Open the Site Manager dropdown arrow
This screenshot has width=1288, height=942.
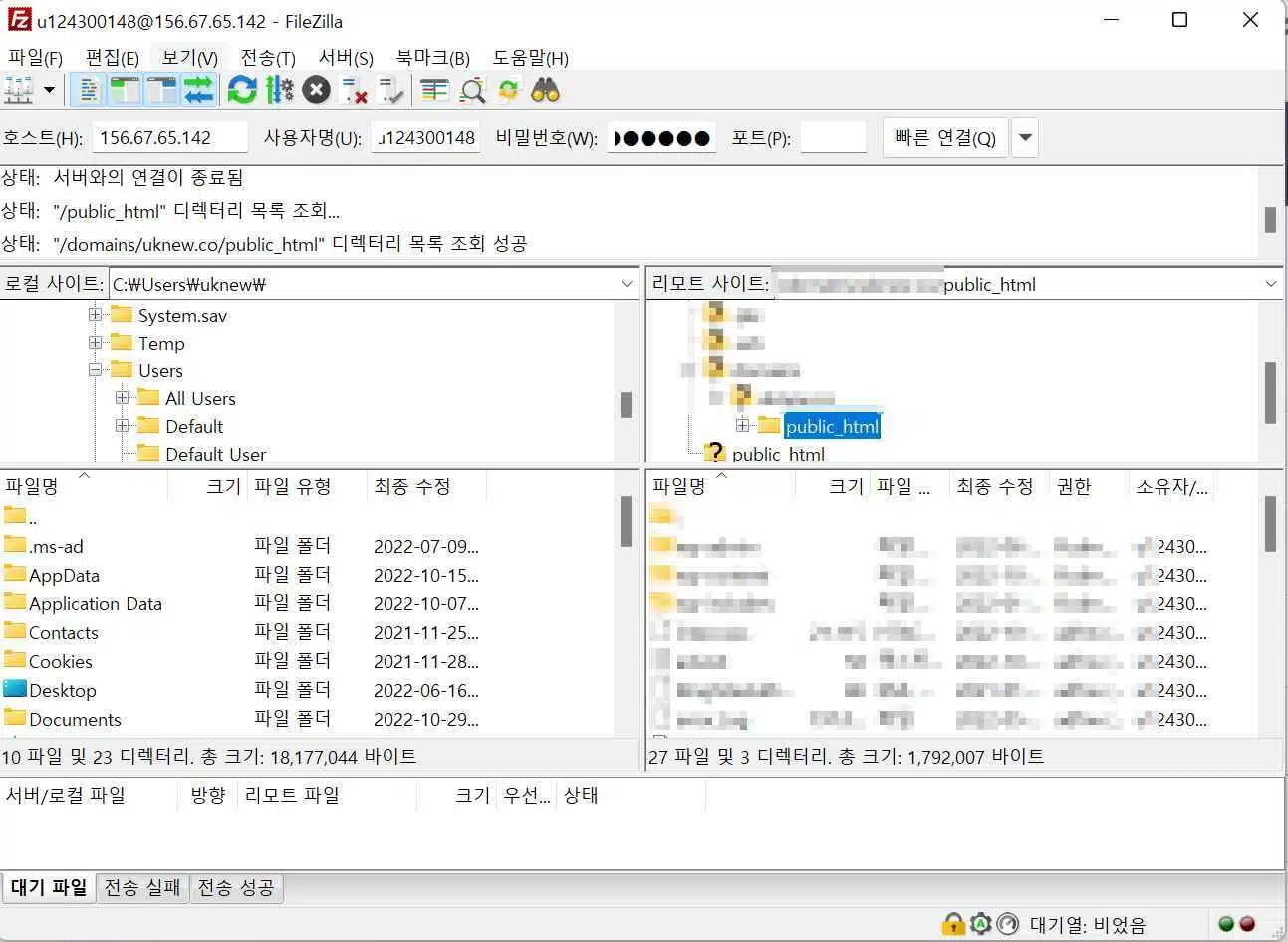[49, 91]
